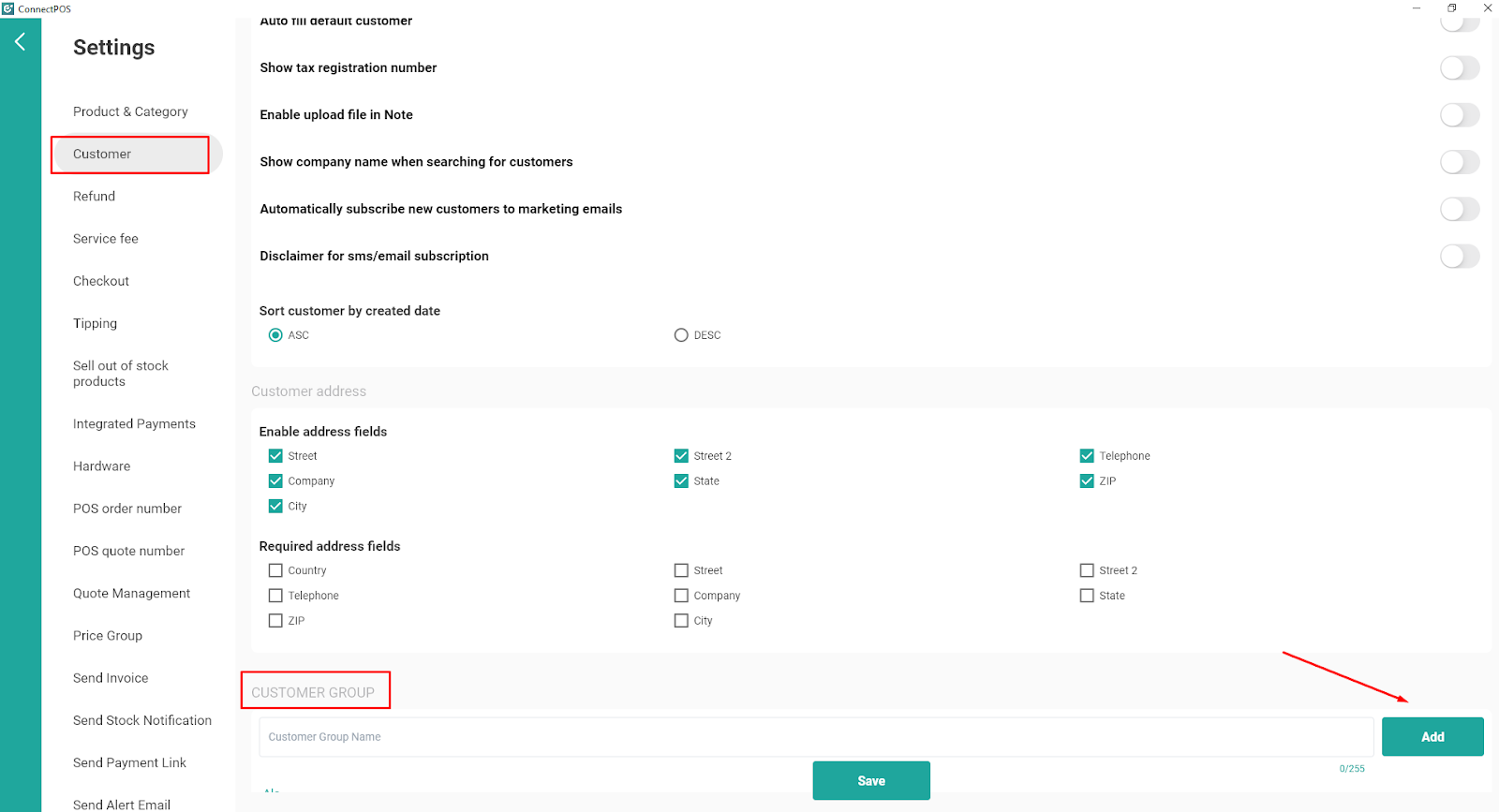Go to Integrated Payments settings
Screen dimensions: 1499x812
pos(134,424)
